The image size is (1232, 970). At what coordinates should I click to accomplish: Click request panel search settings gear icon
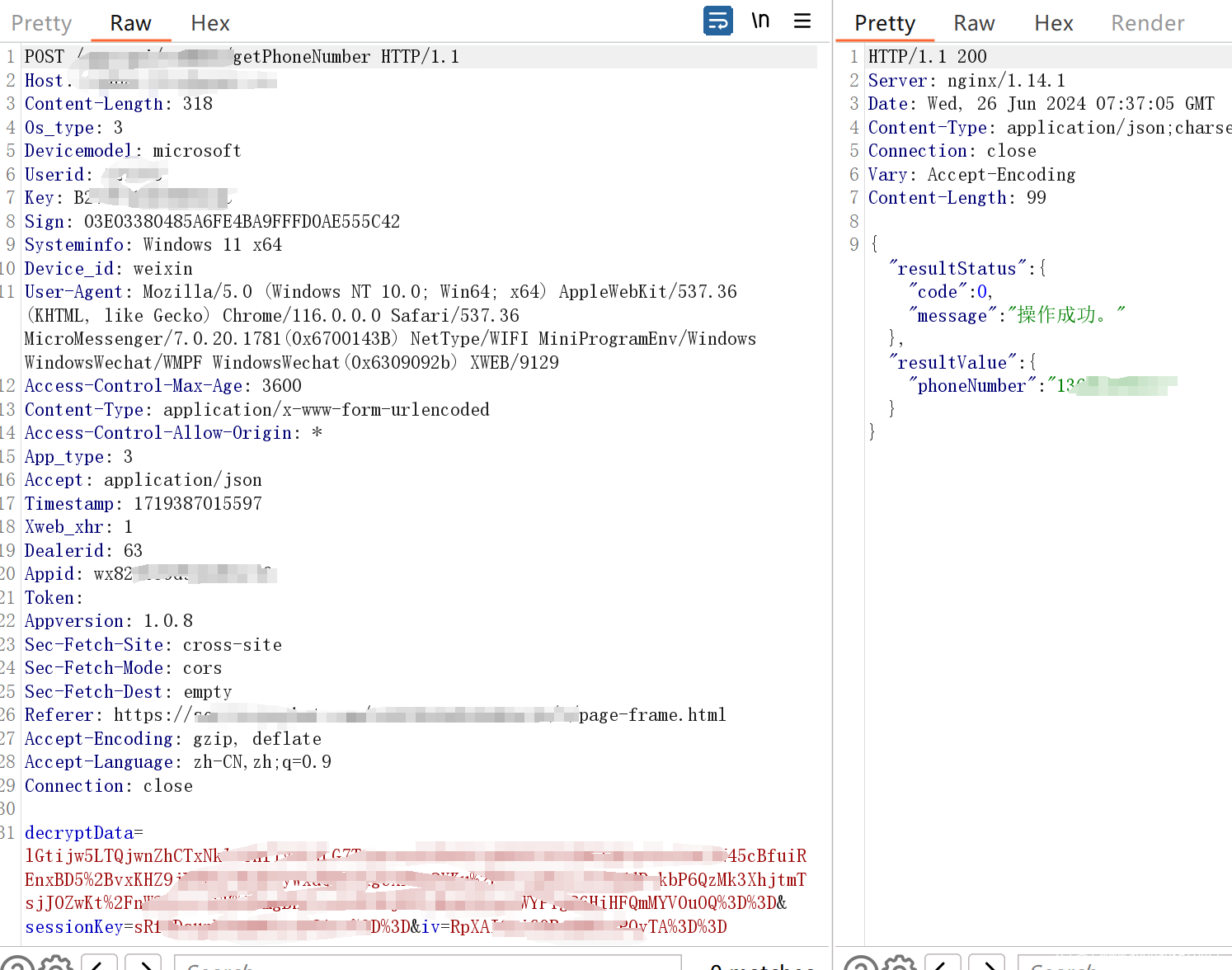point(57,963)
